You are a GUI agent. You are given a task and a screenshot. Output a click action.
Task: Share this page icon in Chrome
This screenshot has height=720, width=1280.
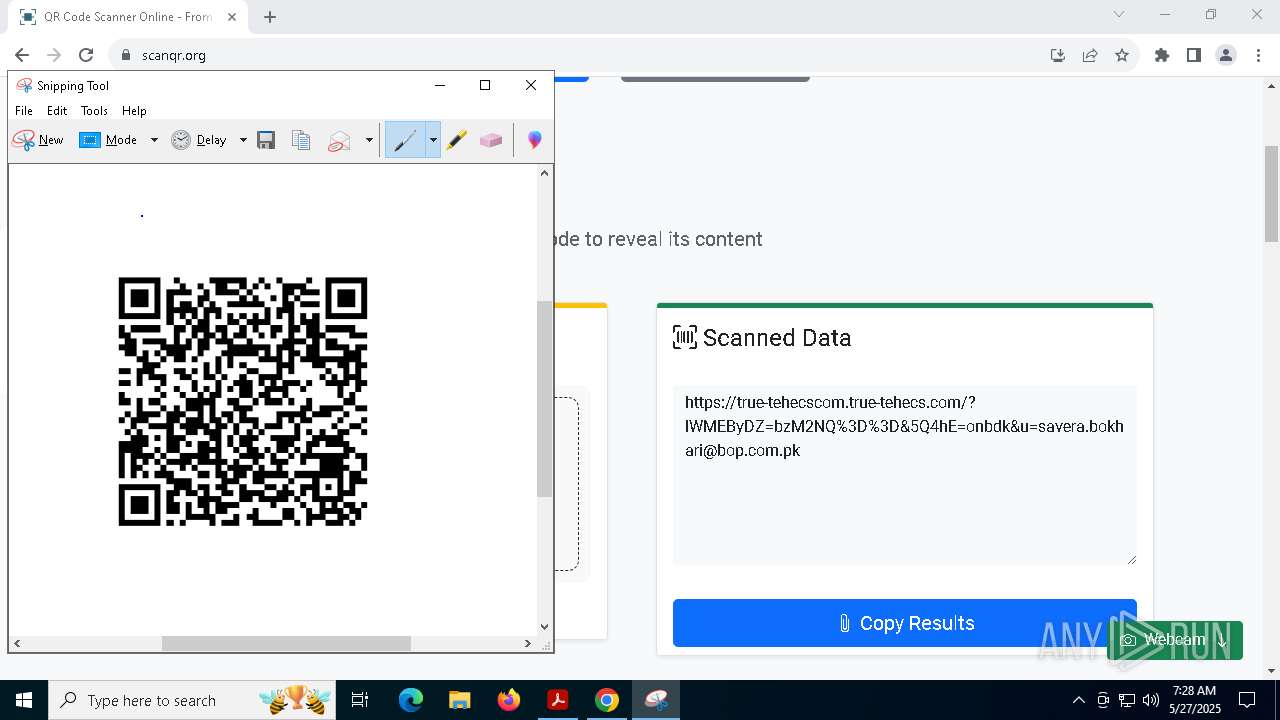(1090, 55)
